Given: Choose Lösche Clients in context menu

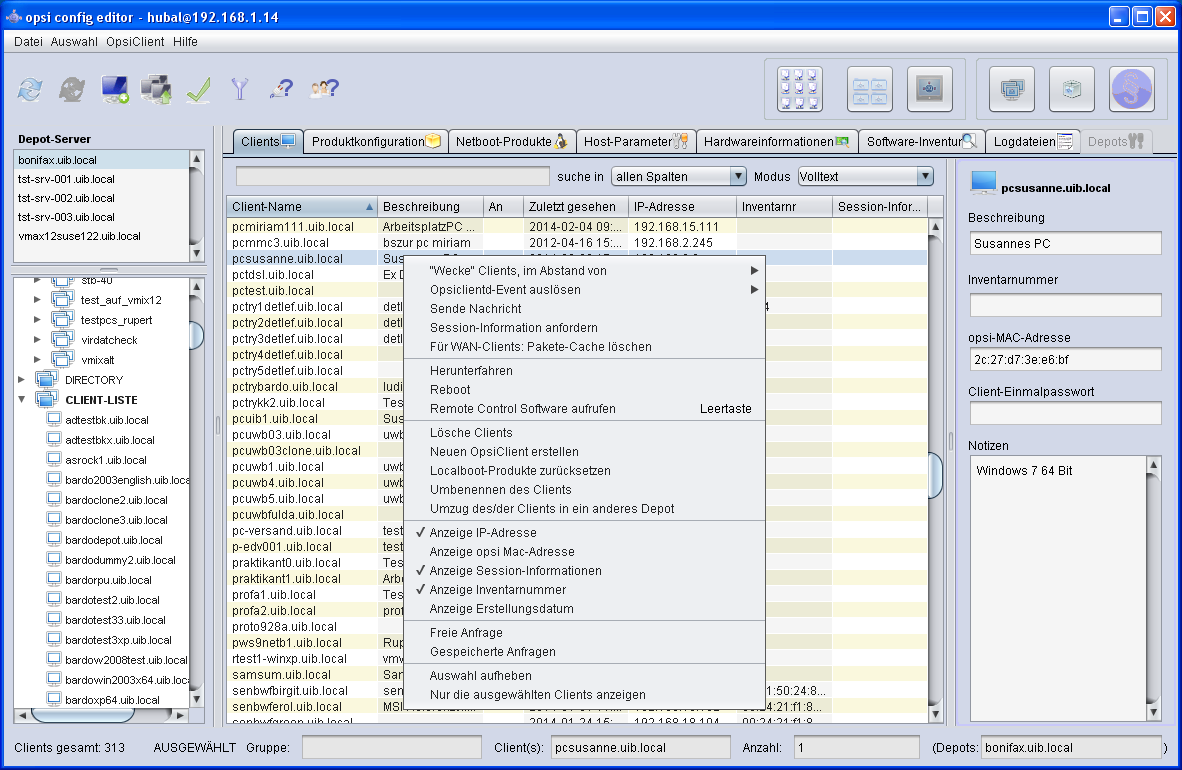Looking at the screenshot, I should point(470,433).
